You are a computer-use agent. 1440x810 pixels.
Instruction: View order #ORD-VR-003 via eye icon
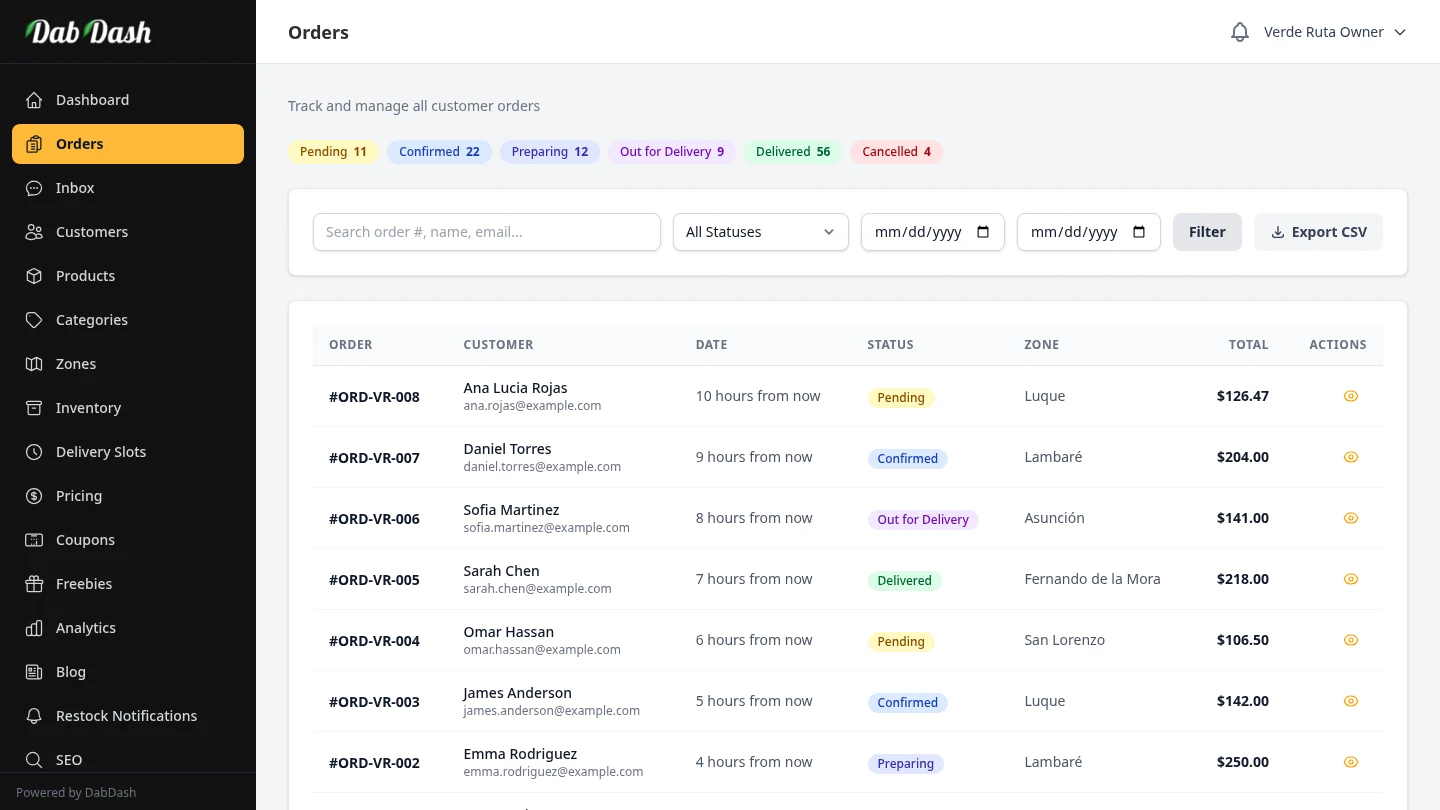1350,701
